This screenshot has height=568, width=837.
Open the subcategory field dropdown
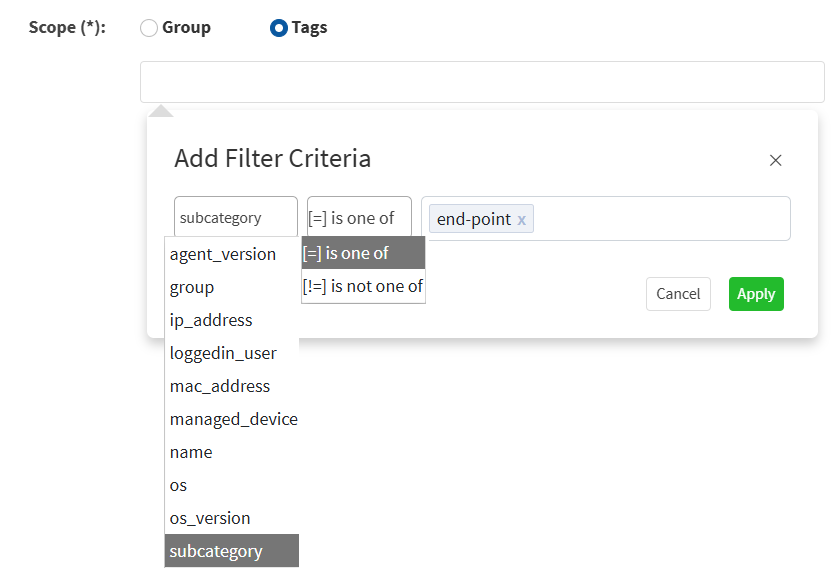[x=235, y=218]
